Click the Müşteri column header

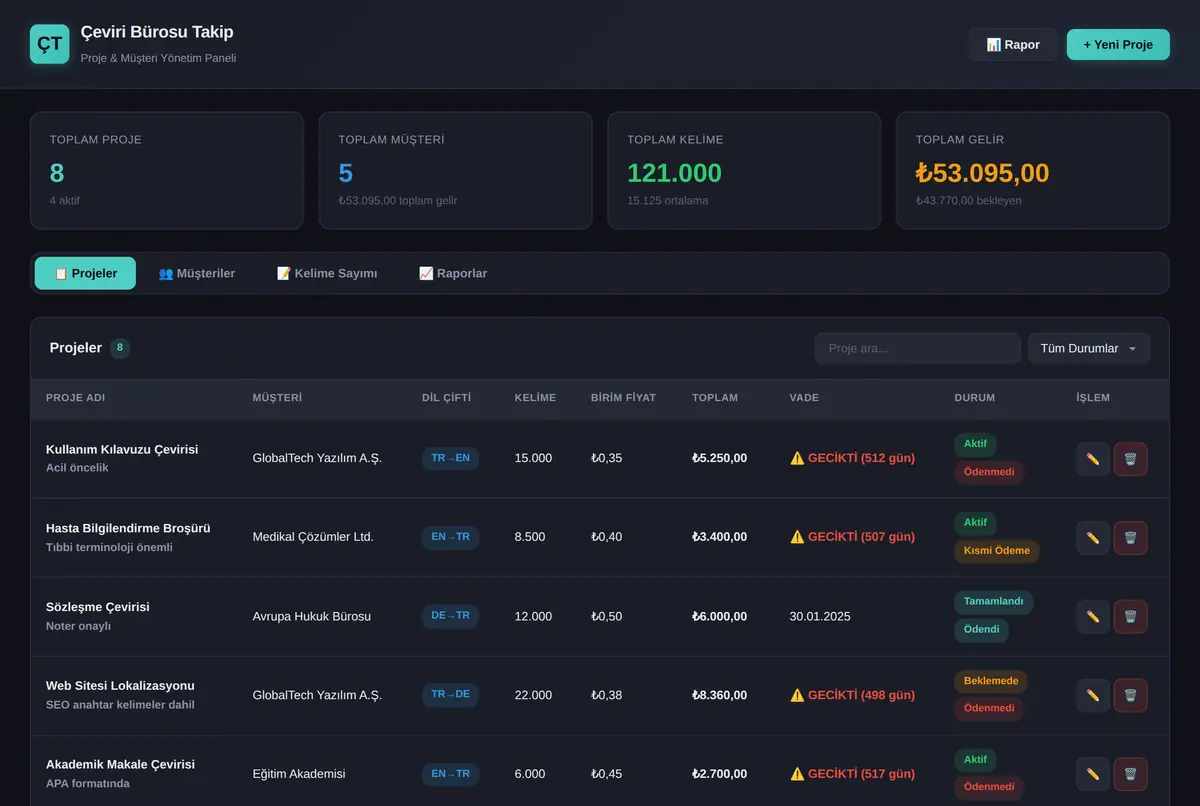coord(277,398)
